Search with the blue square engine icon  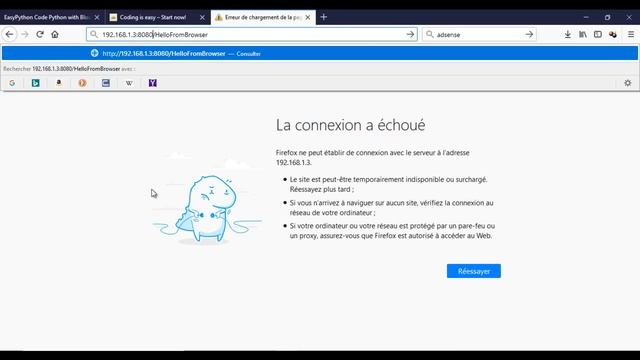click(106, 83)
